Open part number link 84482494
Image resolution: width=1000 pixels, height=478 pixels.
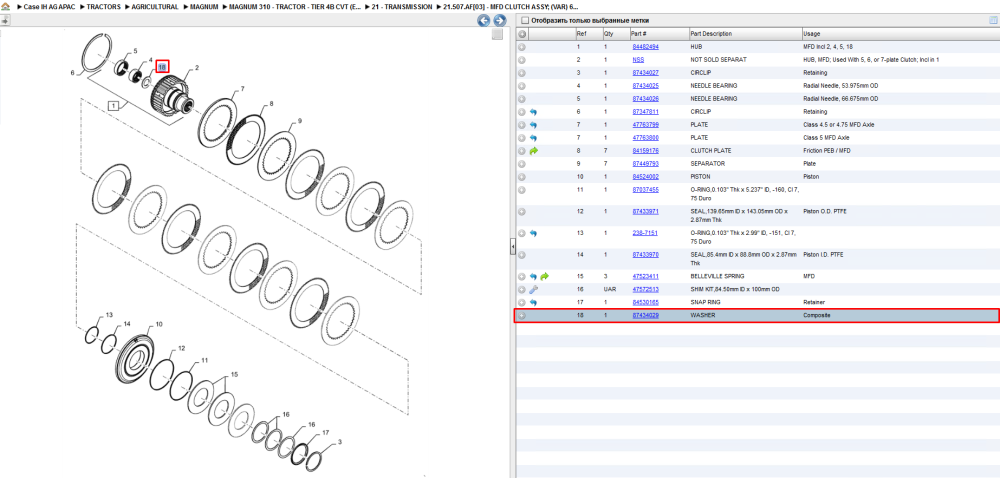click(x=645, y=47)
